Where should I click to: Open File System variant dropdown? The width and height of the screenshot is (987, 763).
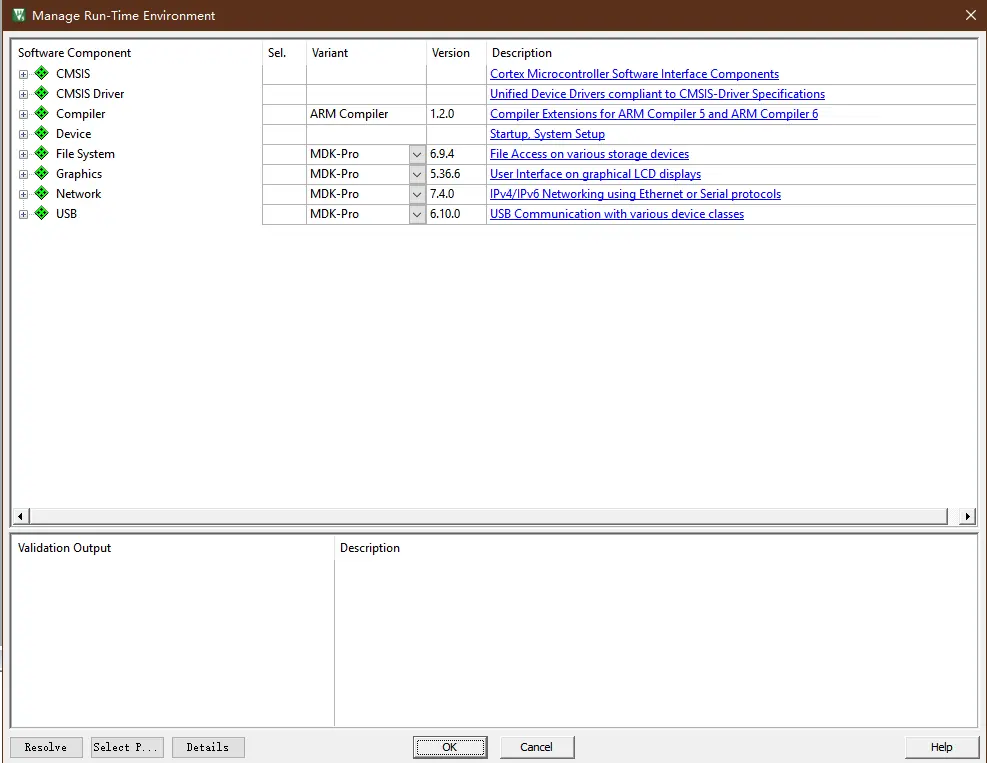coord(417,154)
